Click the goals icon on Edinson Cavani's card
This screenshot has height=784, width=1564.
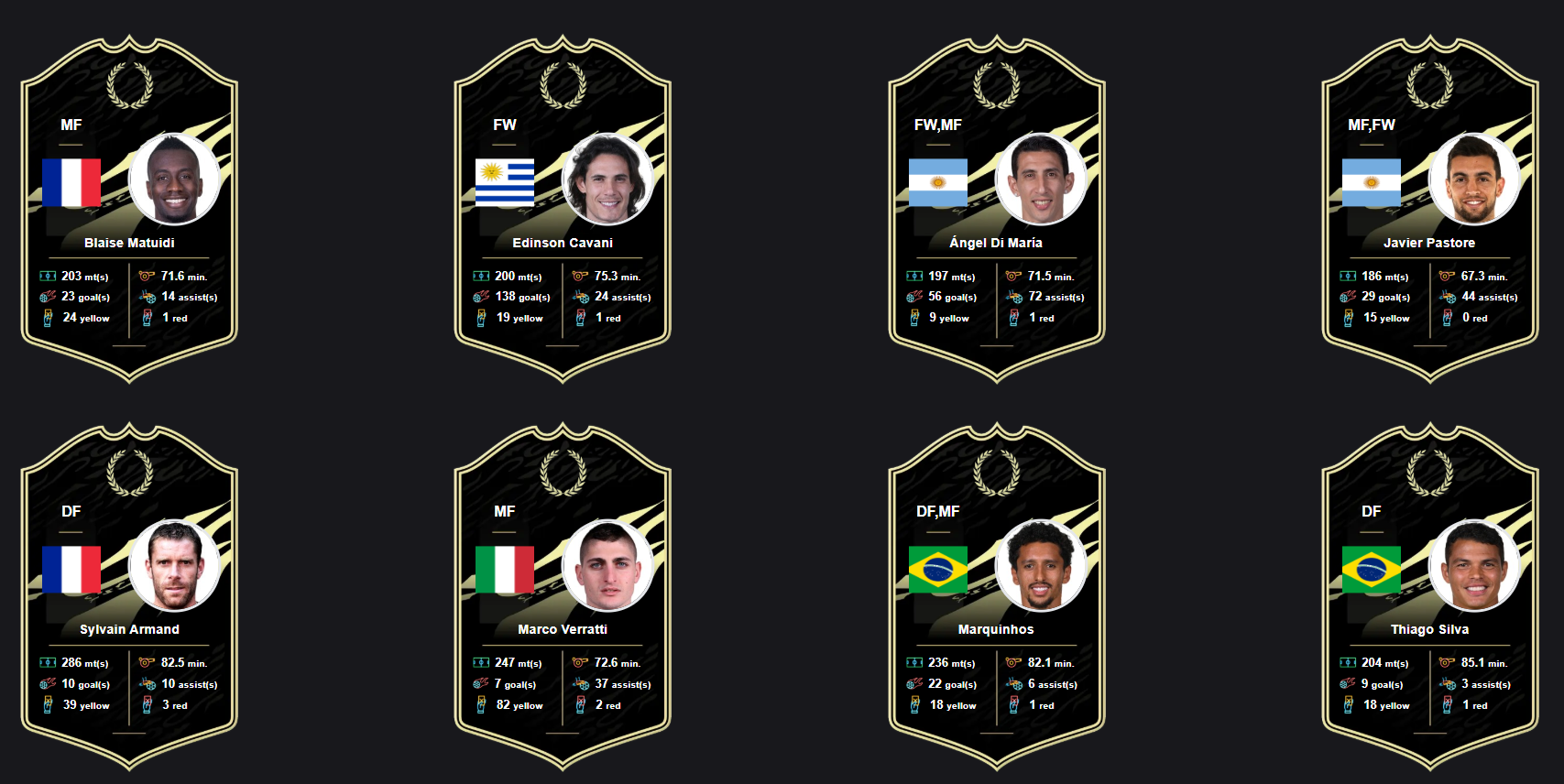481,297
